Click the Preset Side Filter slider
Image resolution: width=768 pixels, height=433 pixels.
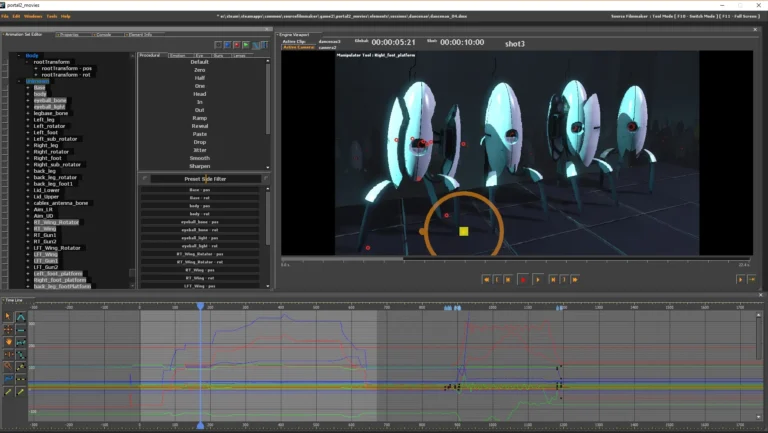206,179
